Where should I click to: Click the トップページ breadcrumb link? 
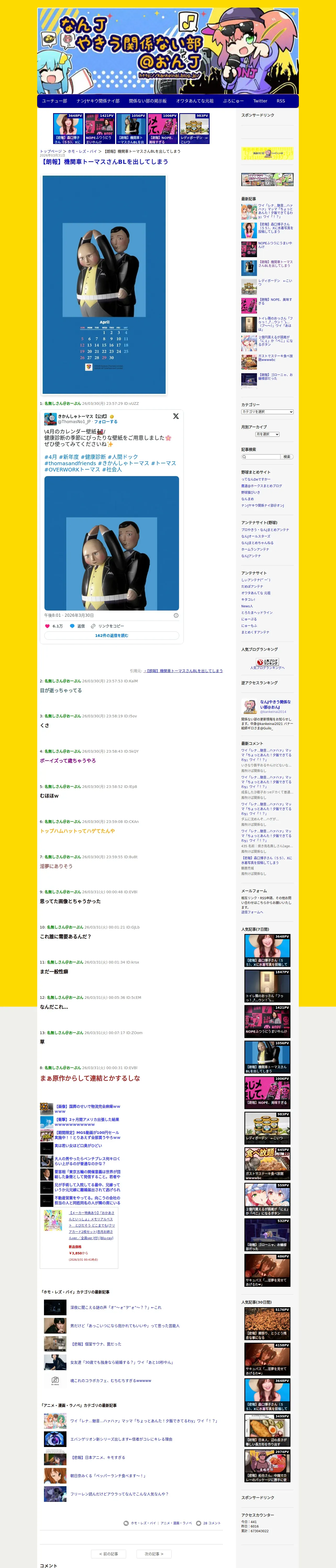pyautogui.click(x=51, y=151)
